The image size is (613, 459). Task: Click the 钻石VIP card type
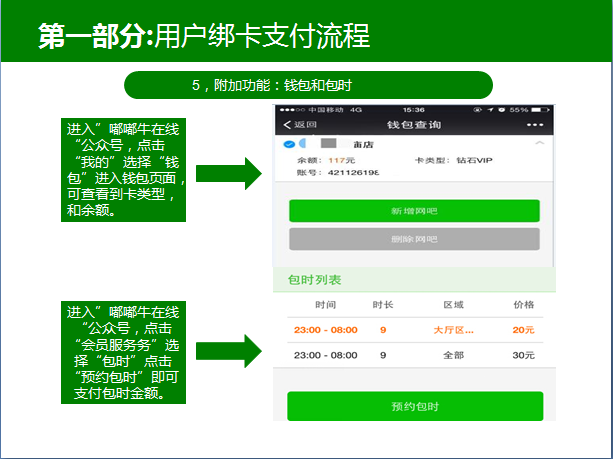[474, 160]
